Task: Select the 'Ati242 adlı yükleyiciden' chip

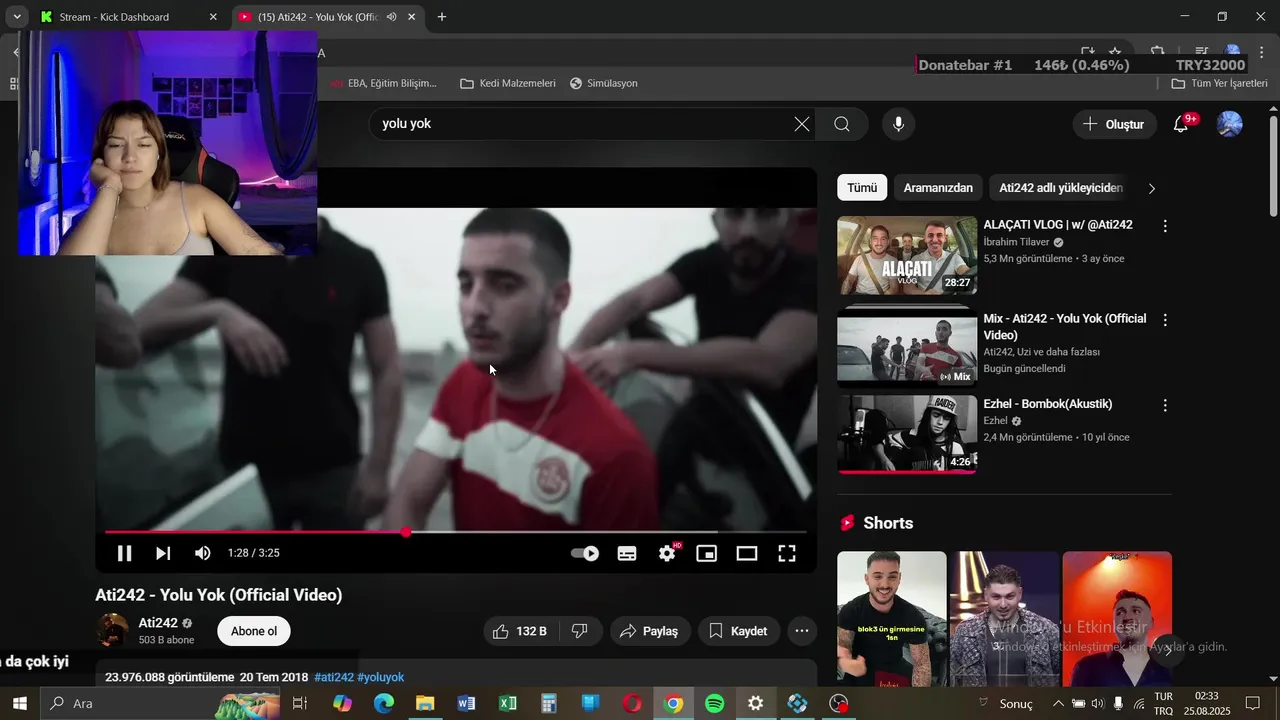Action: coord(1061,188)
